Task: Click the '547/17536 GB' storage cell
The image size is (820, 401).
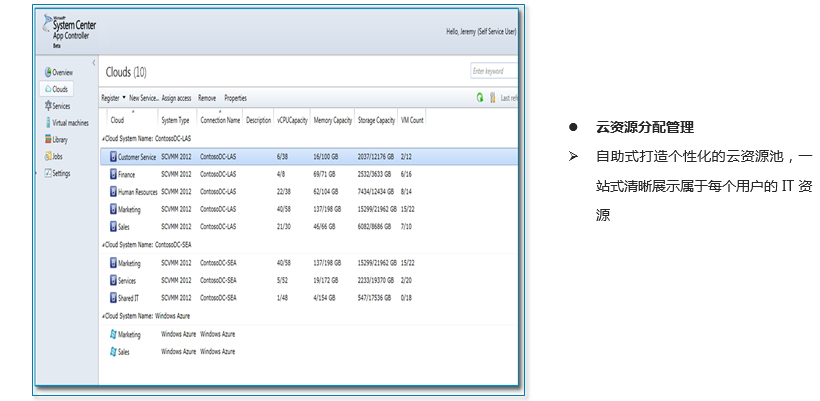Action: click(x=374, y=298)
